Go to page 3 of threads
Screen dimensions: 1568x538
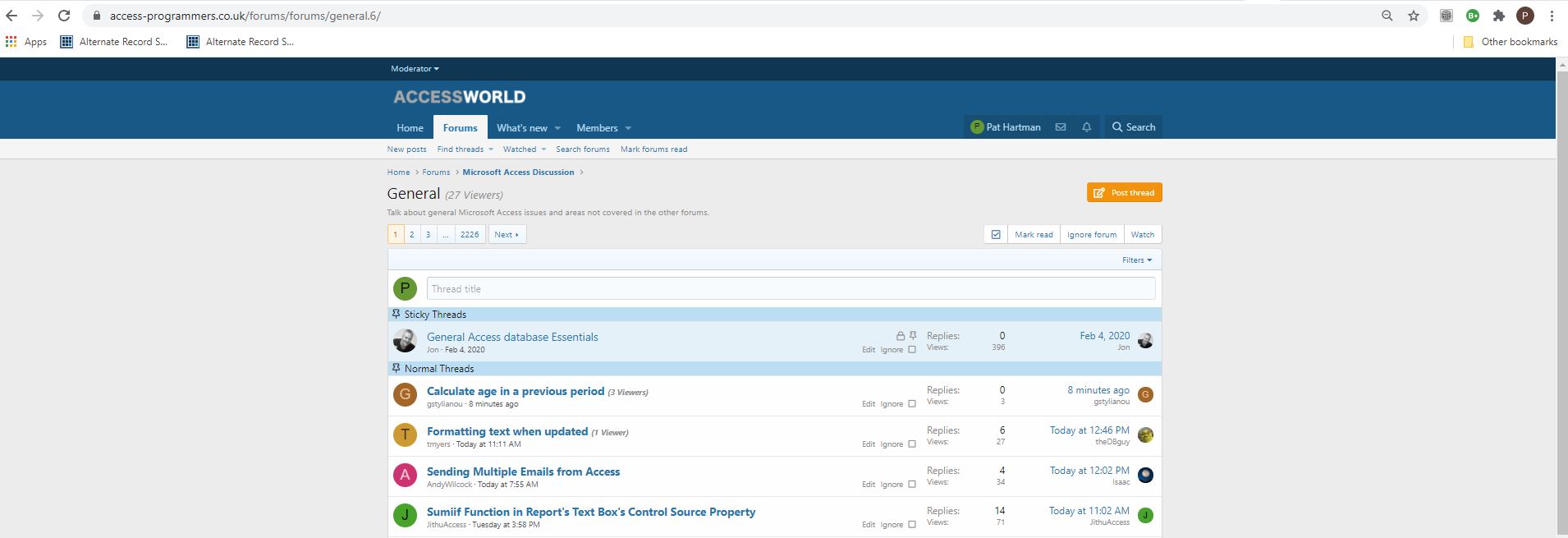coord(428,235)
